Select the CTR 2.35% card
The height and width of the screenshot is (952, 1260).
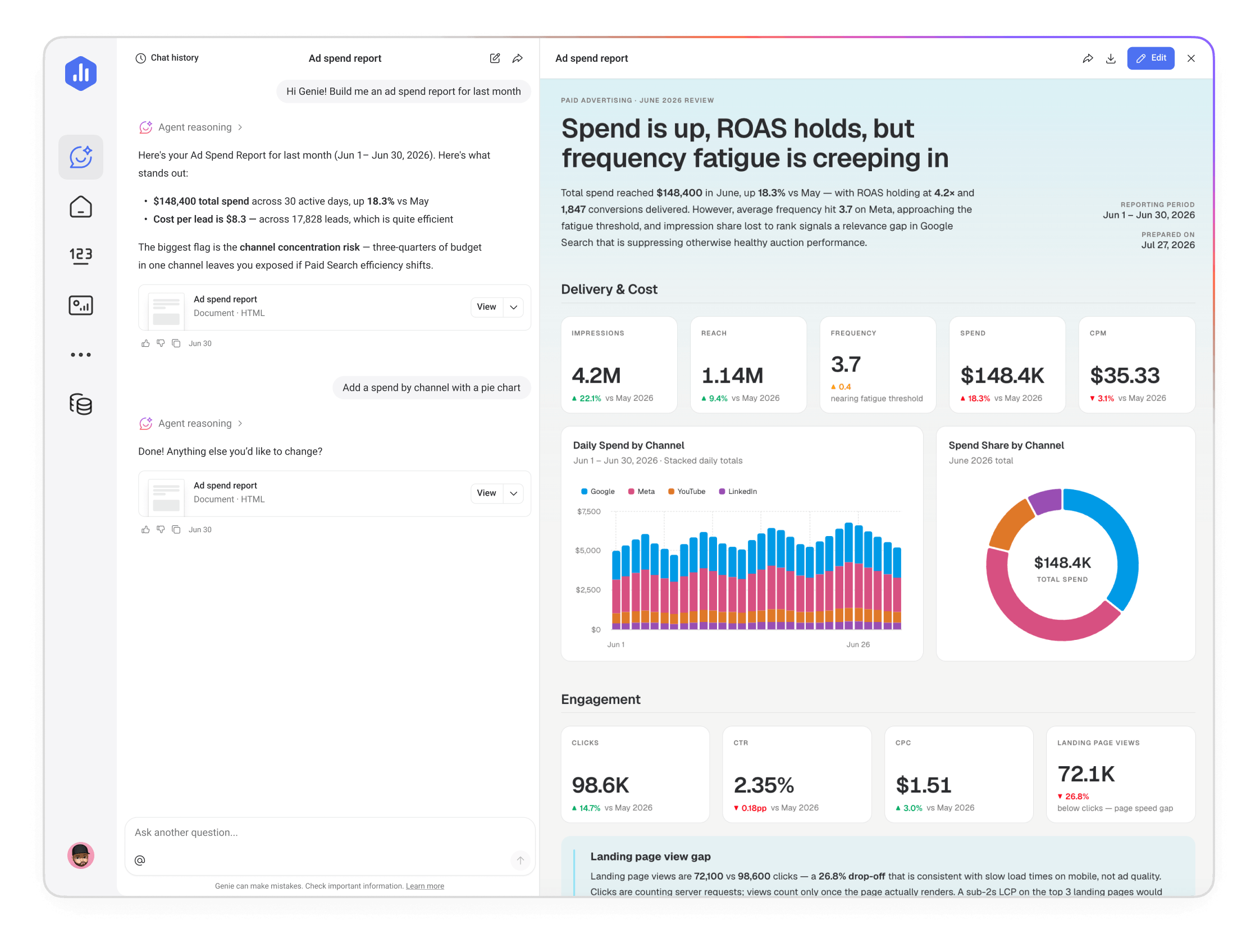click(x=797, y=775)
